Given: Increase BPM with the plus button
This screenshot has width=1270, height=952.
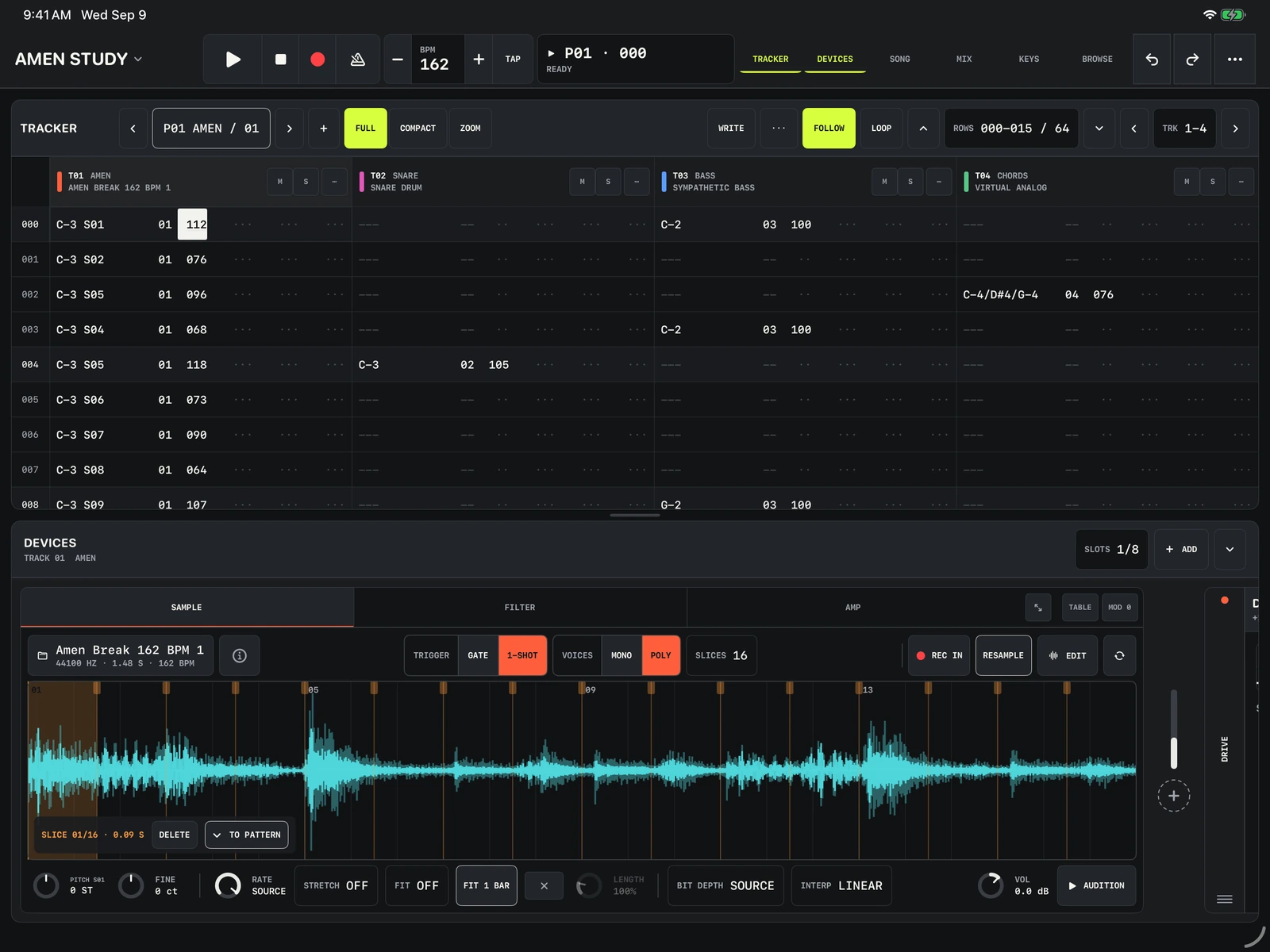Looking at the screenshot, I should pos(479,59).
